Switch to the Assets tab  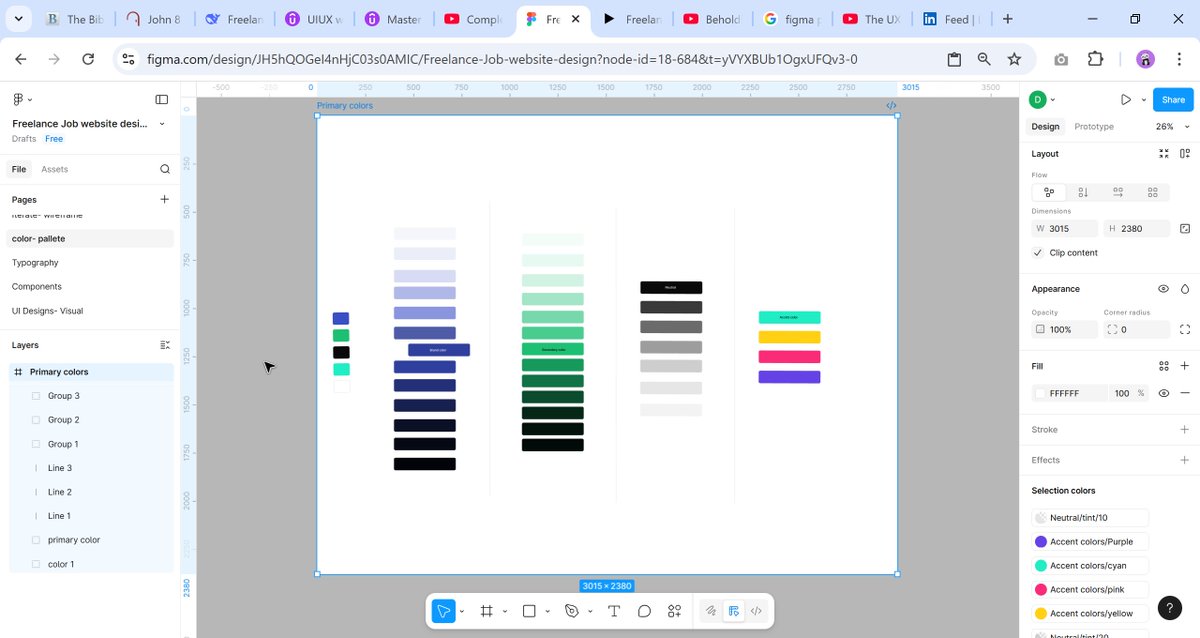click(x=56, y=169)
